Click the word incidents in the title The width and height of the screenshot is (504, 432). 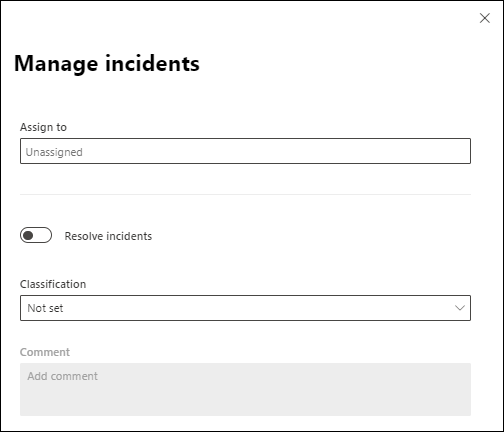pyautogui.click(x=152, y=63)
